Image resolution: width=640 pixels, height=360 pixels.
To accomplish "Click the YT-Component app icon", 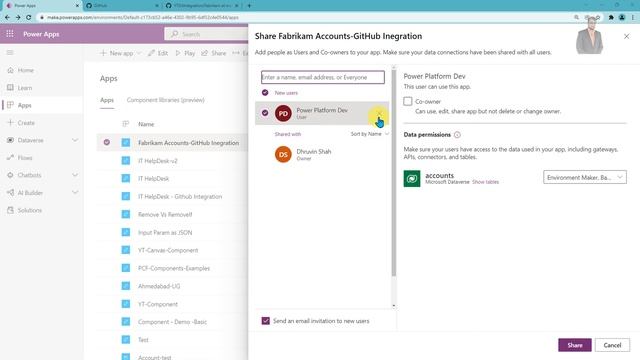I will [x=126, y=304].
